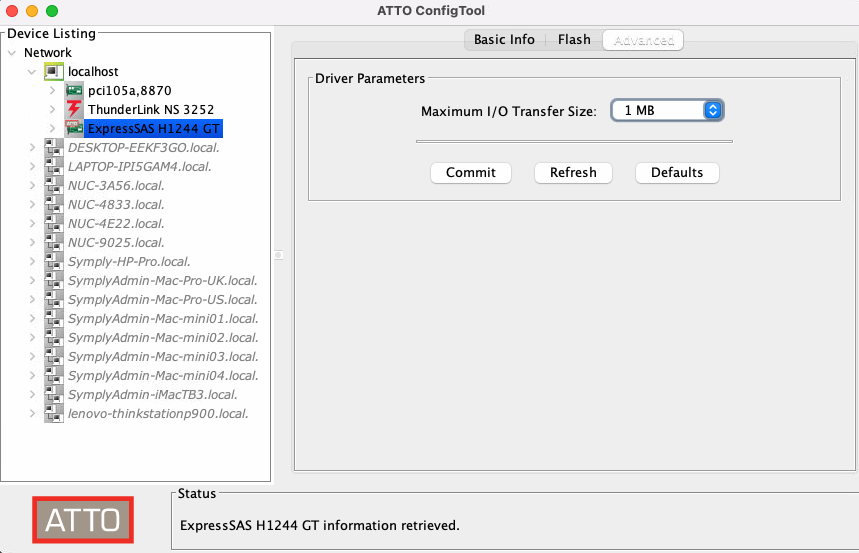Click the pci105a,8870 adapter card icon
859x553 pixels.
tap(74, 90)
